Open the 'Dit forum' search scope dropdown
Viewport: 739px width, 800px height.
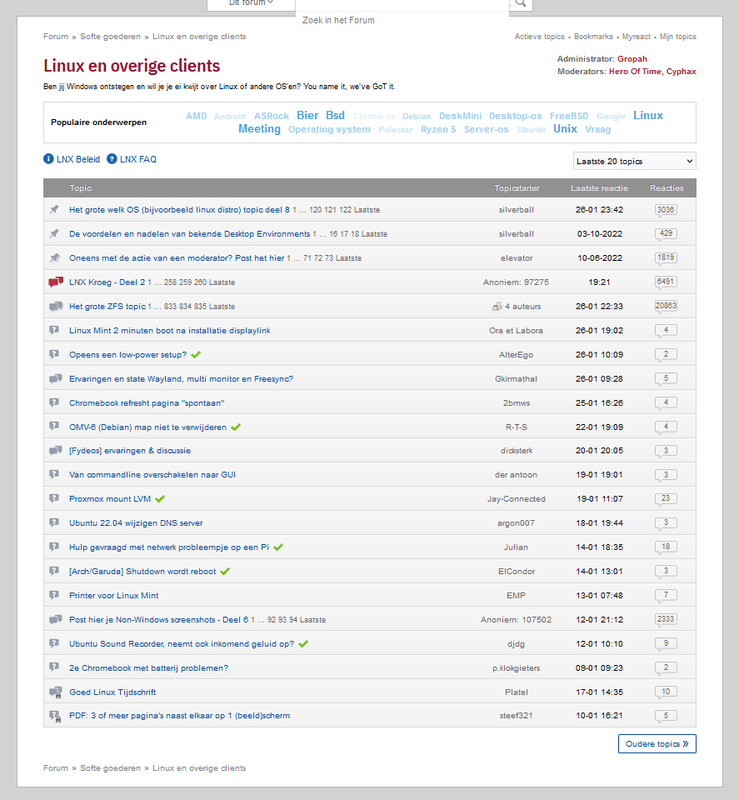pos(251,3)
